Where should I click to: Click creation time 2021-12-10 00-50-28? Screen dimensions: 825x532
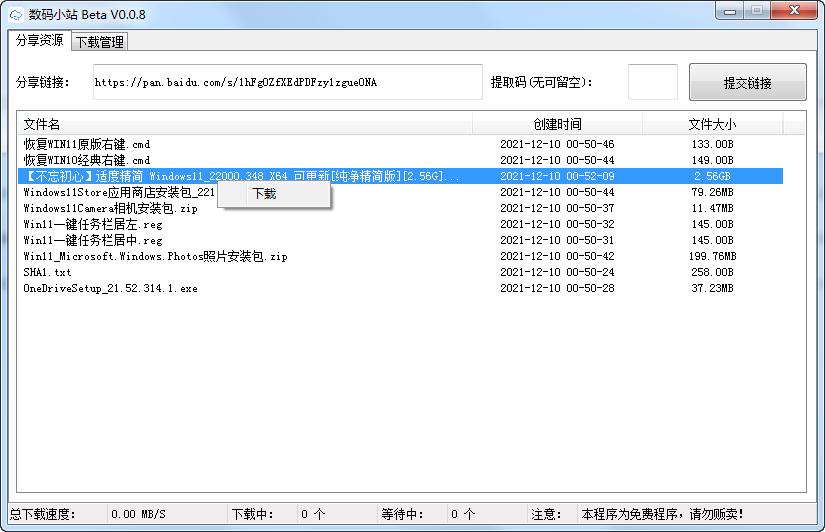pyautogui.click(x=557, y=288)
